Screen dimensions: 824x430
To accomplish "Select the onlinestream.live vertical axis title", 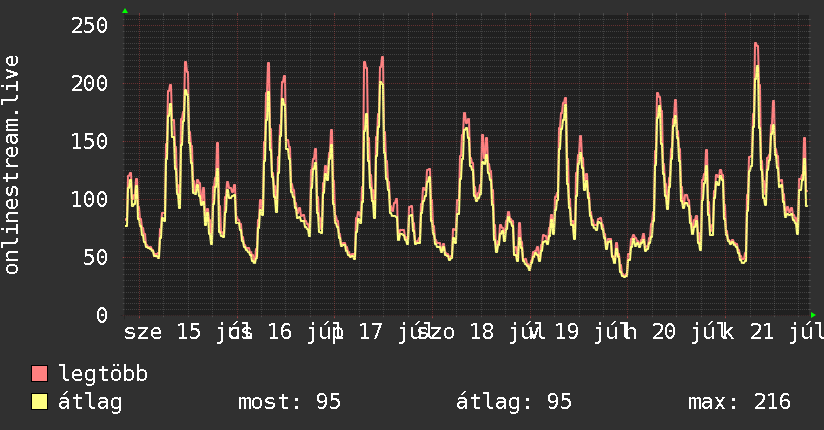I will click(12, 165).
